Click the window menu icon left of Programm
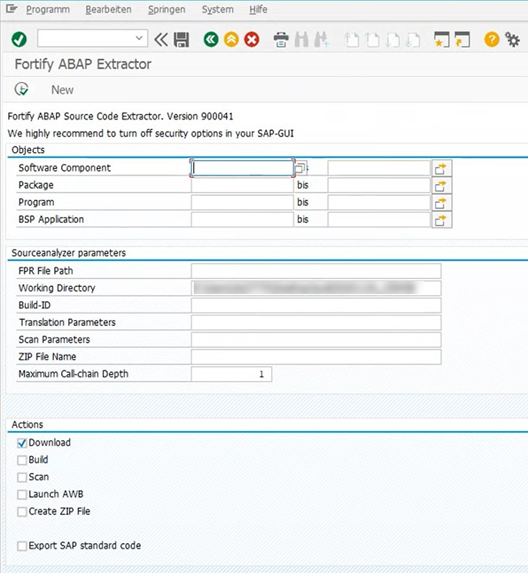The height and width of the screenshot is (573, 528). (11, 9)
